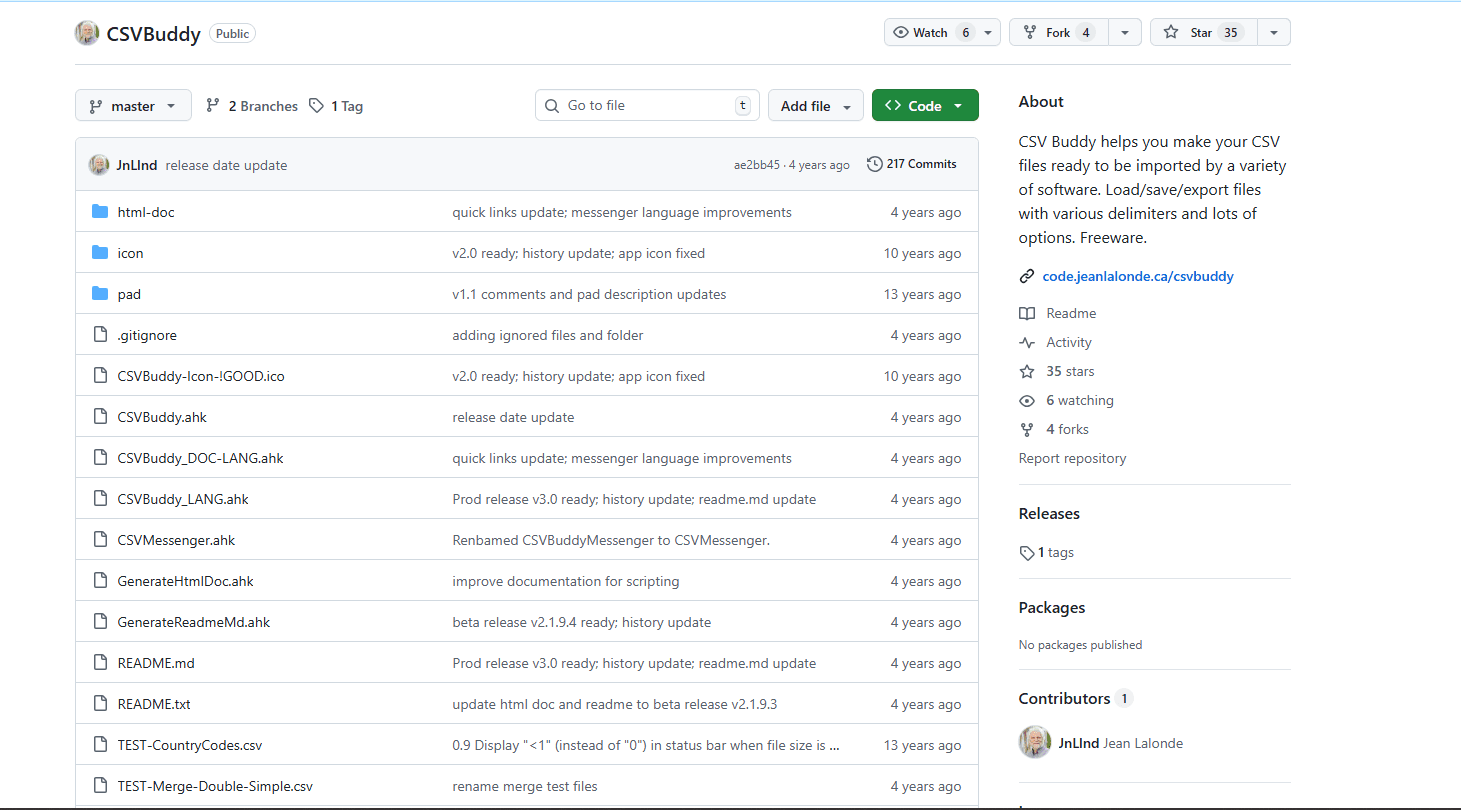View the 2 Branches link
Image resolution: width=1461 pixels, height=810 pixels.
point(252,106)
